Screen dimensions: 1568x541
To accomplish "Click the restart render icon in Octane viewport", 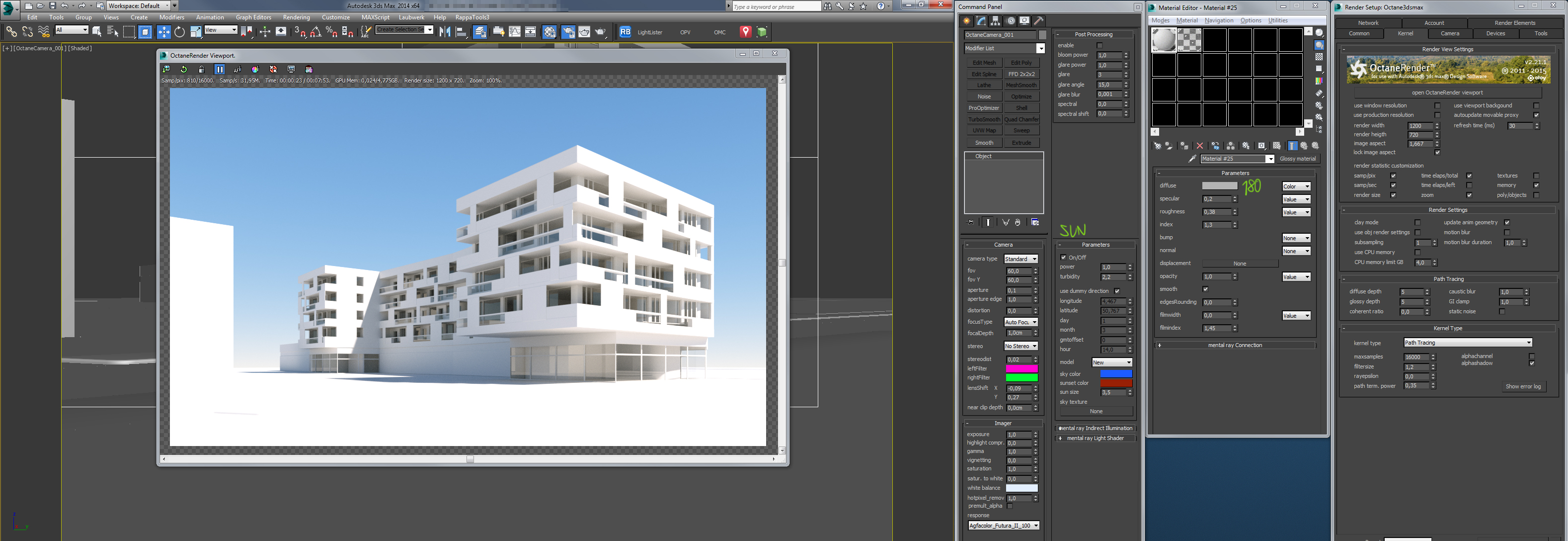I will 184,70.
